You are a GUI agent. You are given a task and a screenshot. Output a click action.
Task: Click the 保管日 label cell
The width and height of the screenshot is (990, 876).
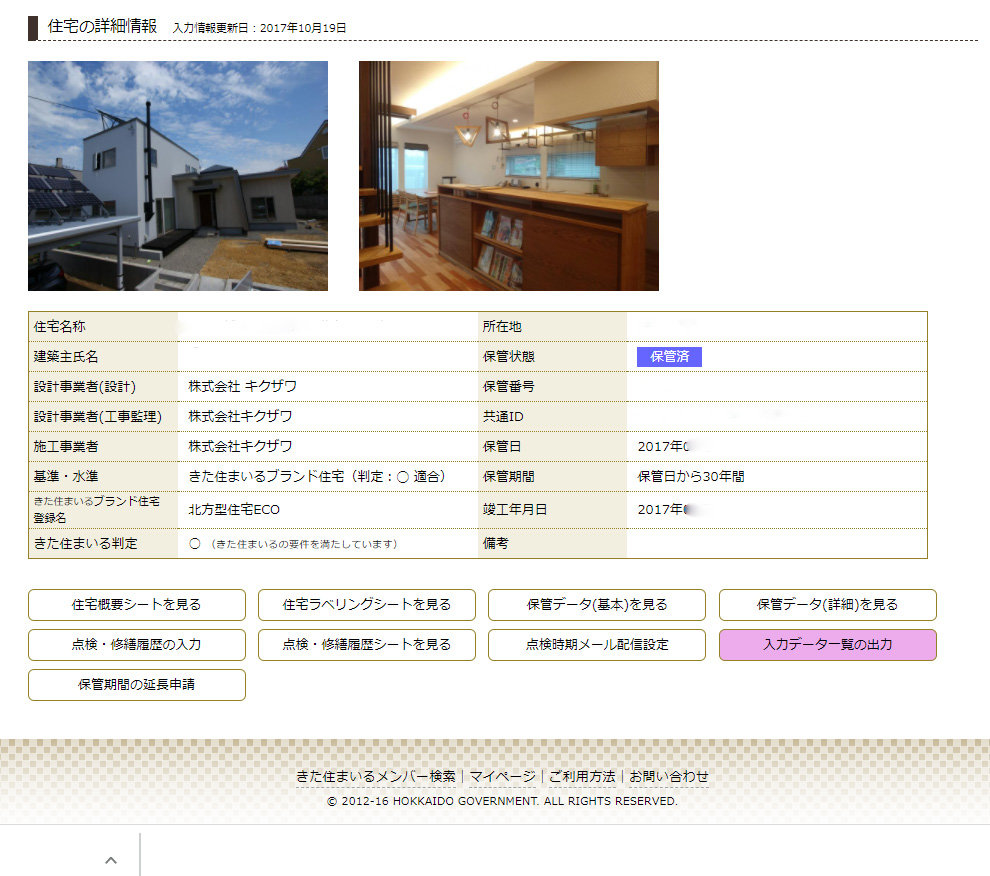tap(552, 447)
